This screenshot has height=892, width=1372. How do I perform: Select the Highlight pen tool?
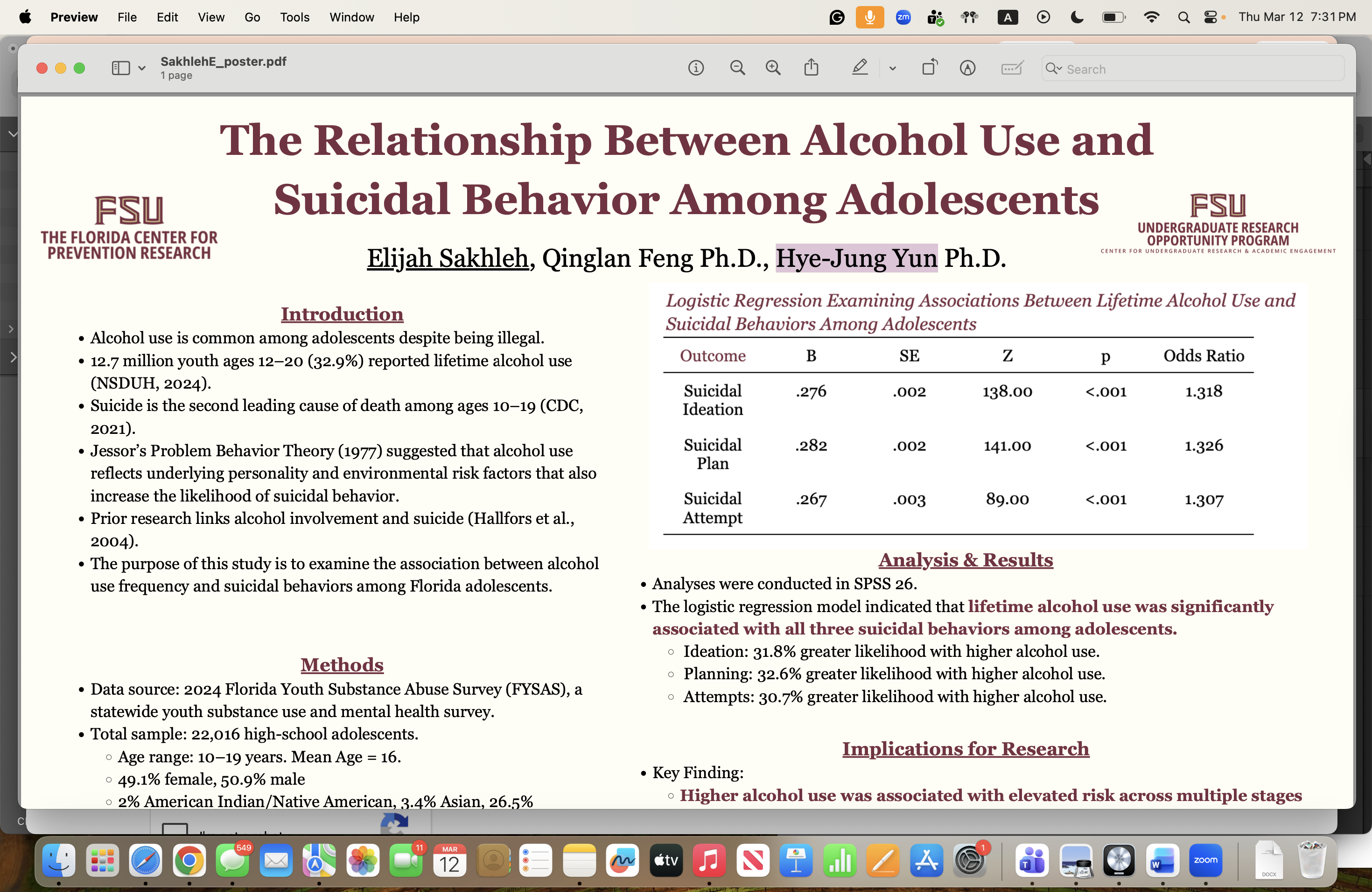coord(859,69)
